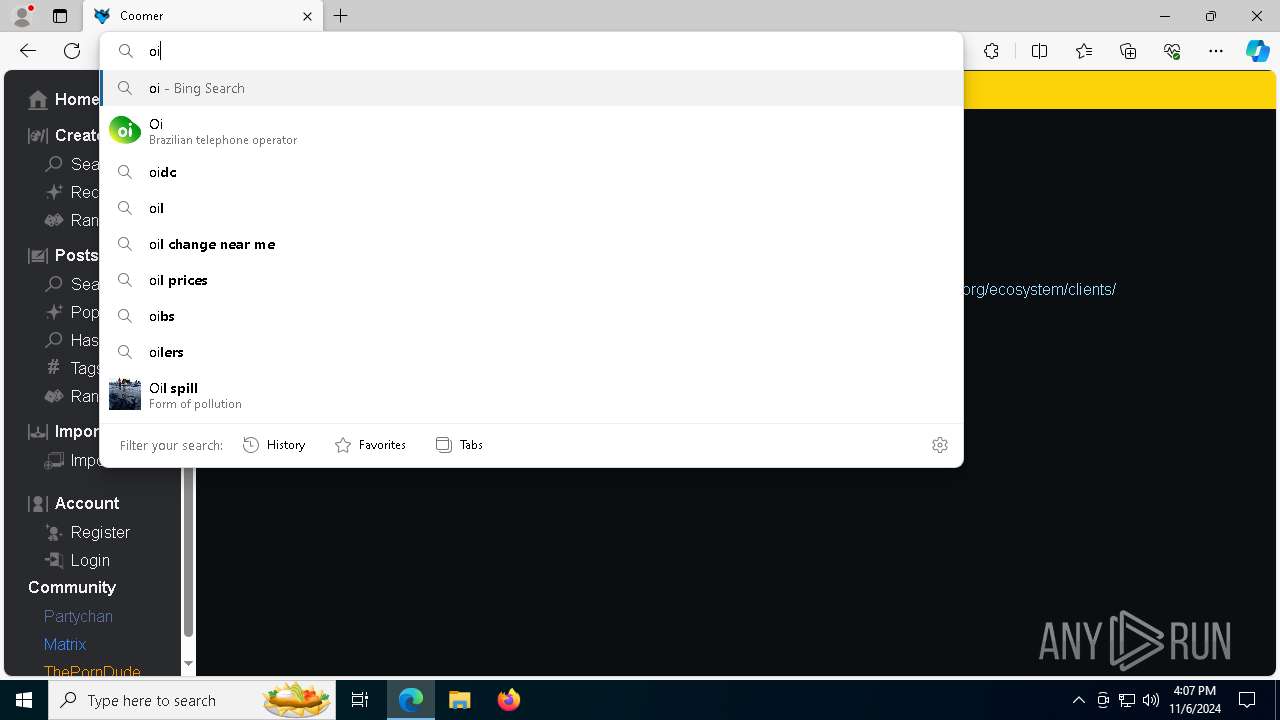Open the Settings and more menu
1280x720 pixels.
pos(1216,51)
